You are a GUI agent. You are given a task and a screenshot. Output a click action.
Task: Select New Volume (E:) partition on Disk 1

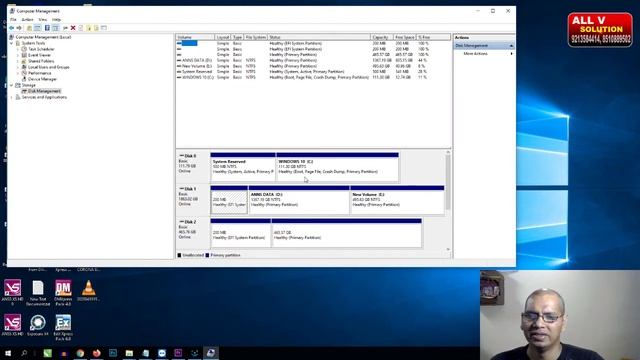tap(397, 200)
